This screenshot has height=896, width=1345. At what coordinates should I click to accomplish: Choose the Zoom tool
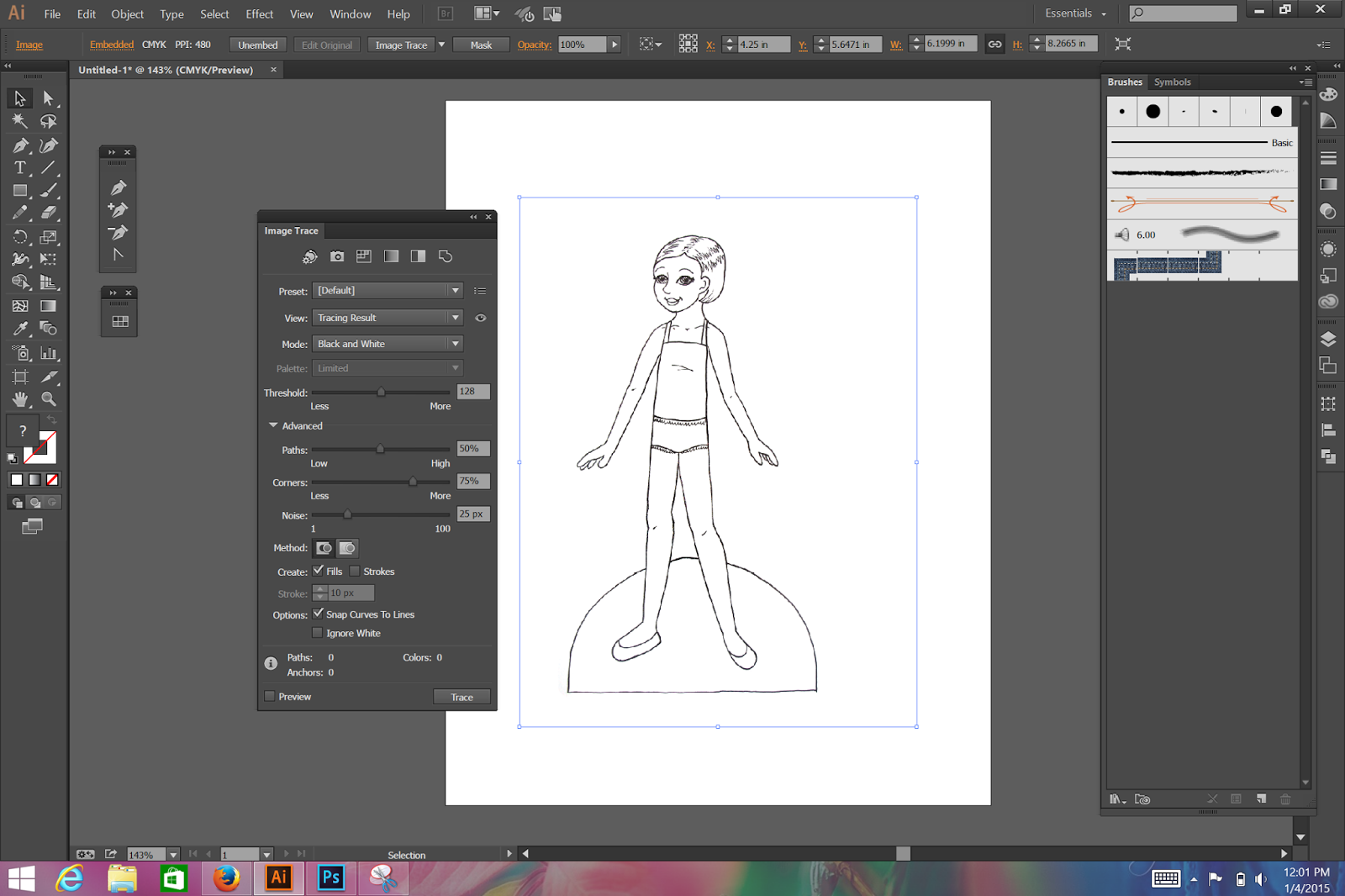click(49, 399)
